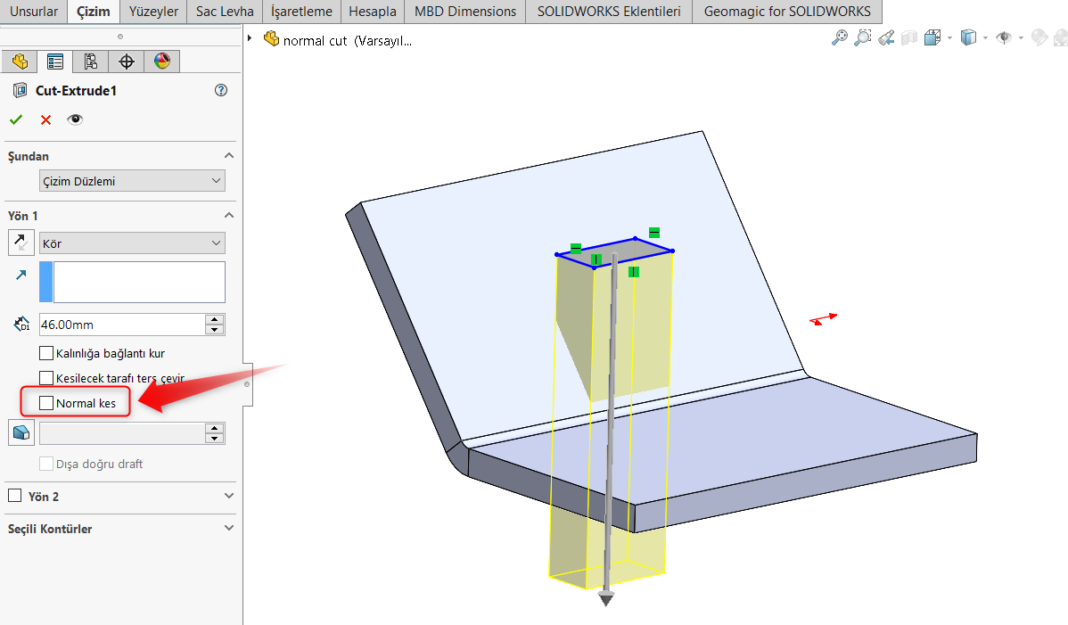Select the Zoom to Area tool
This screenshot has width=1068, height=625.
(x=863, y=38)
